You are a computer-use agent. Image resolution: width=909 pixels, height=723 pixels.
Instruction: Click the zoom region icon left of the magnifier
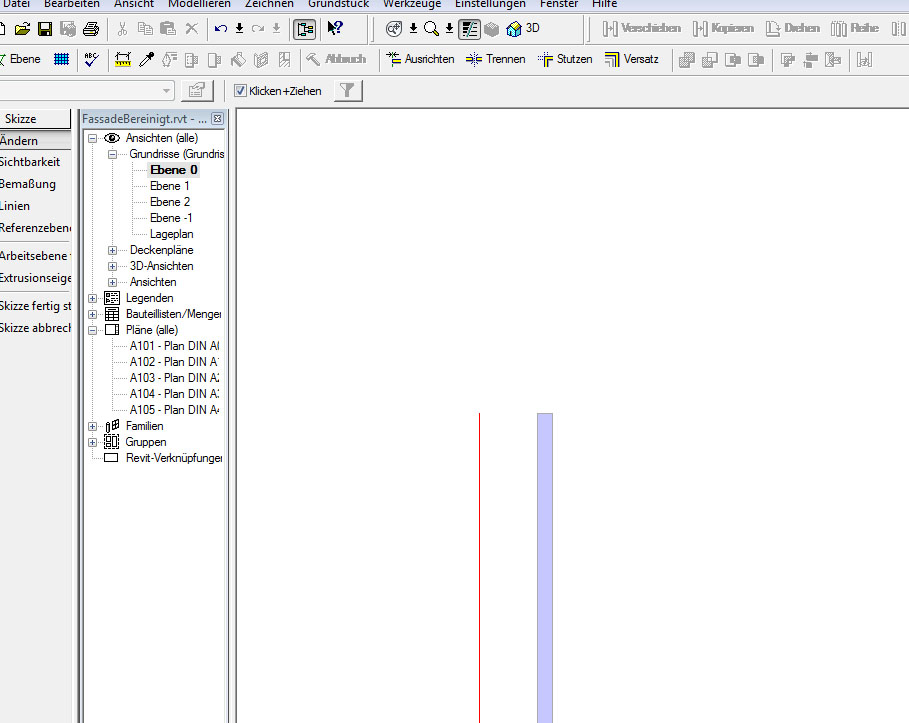tap(394, 28)
